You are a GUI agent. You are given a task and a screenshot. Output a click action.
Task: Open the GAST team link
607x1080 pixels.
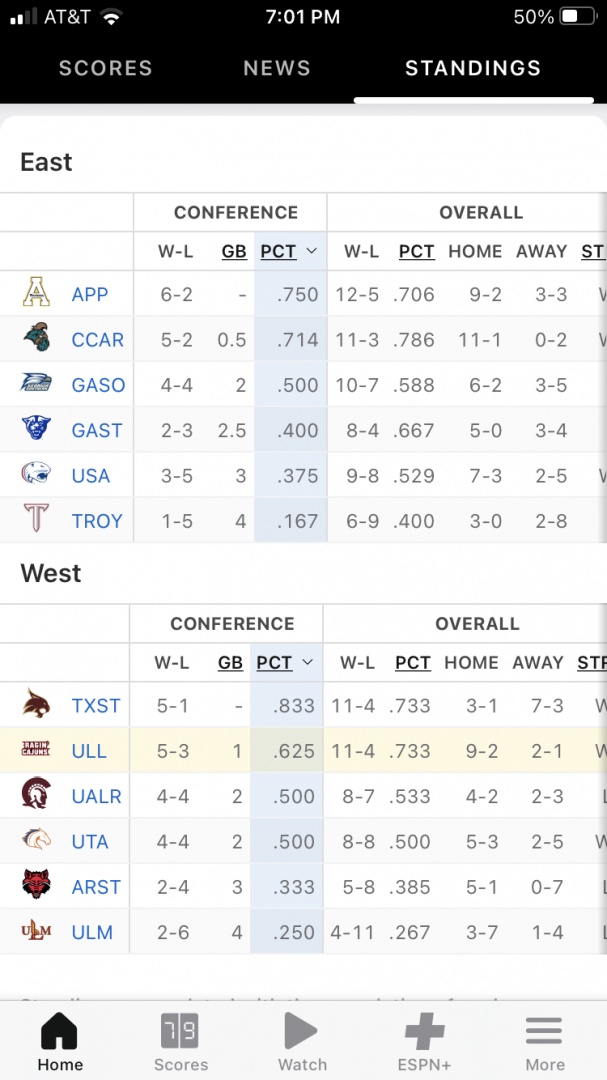point(97,430)
